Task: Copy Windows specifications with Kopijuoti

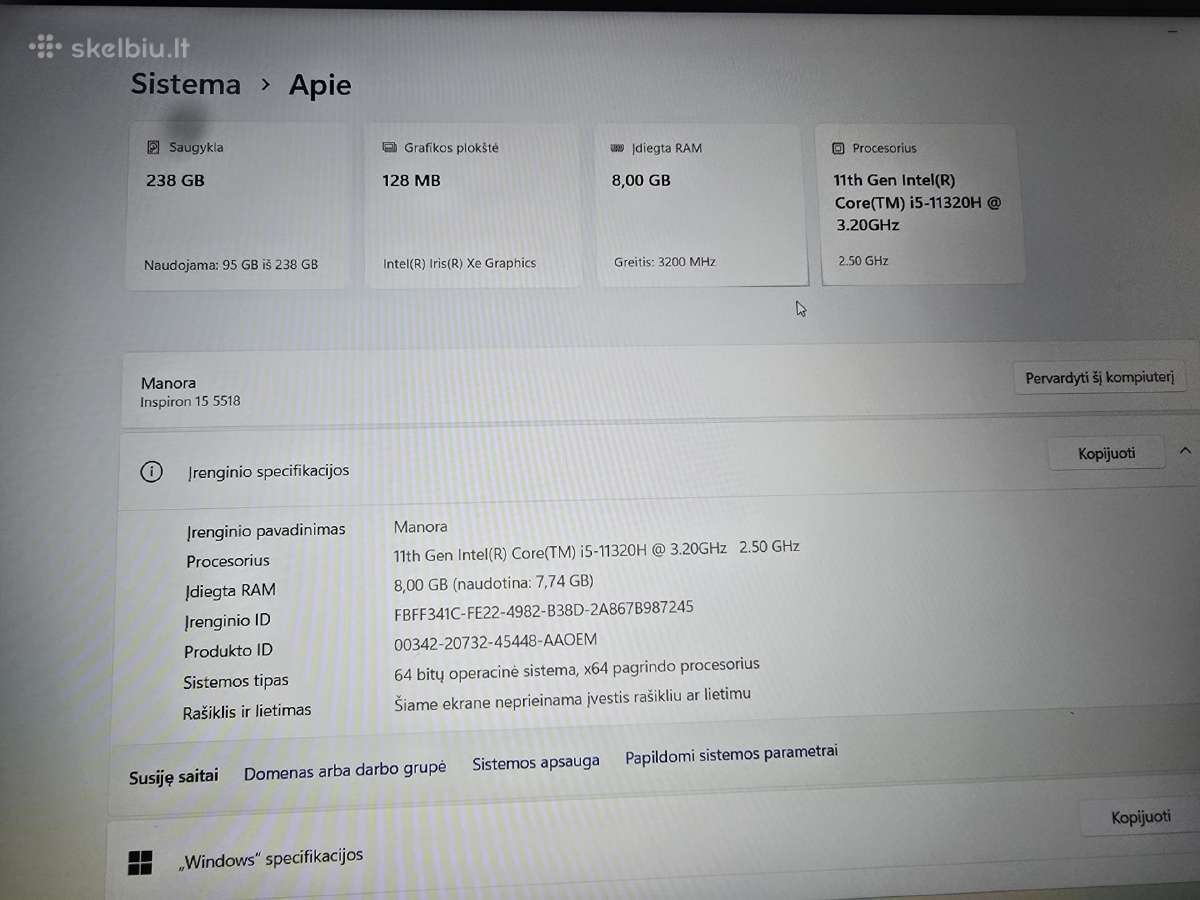Action: (1140, 817)
